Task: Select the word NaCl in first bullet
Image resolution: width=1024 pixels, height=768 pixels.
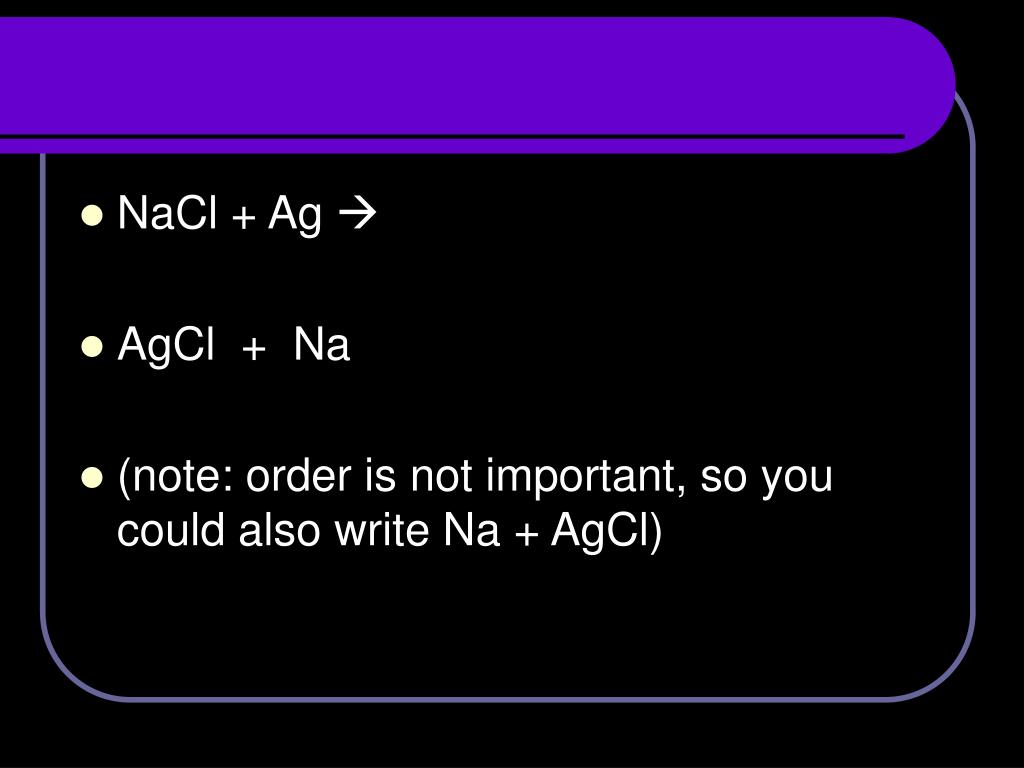Action: click(167, 213)
